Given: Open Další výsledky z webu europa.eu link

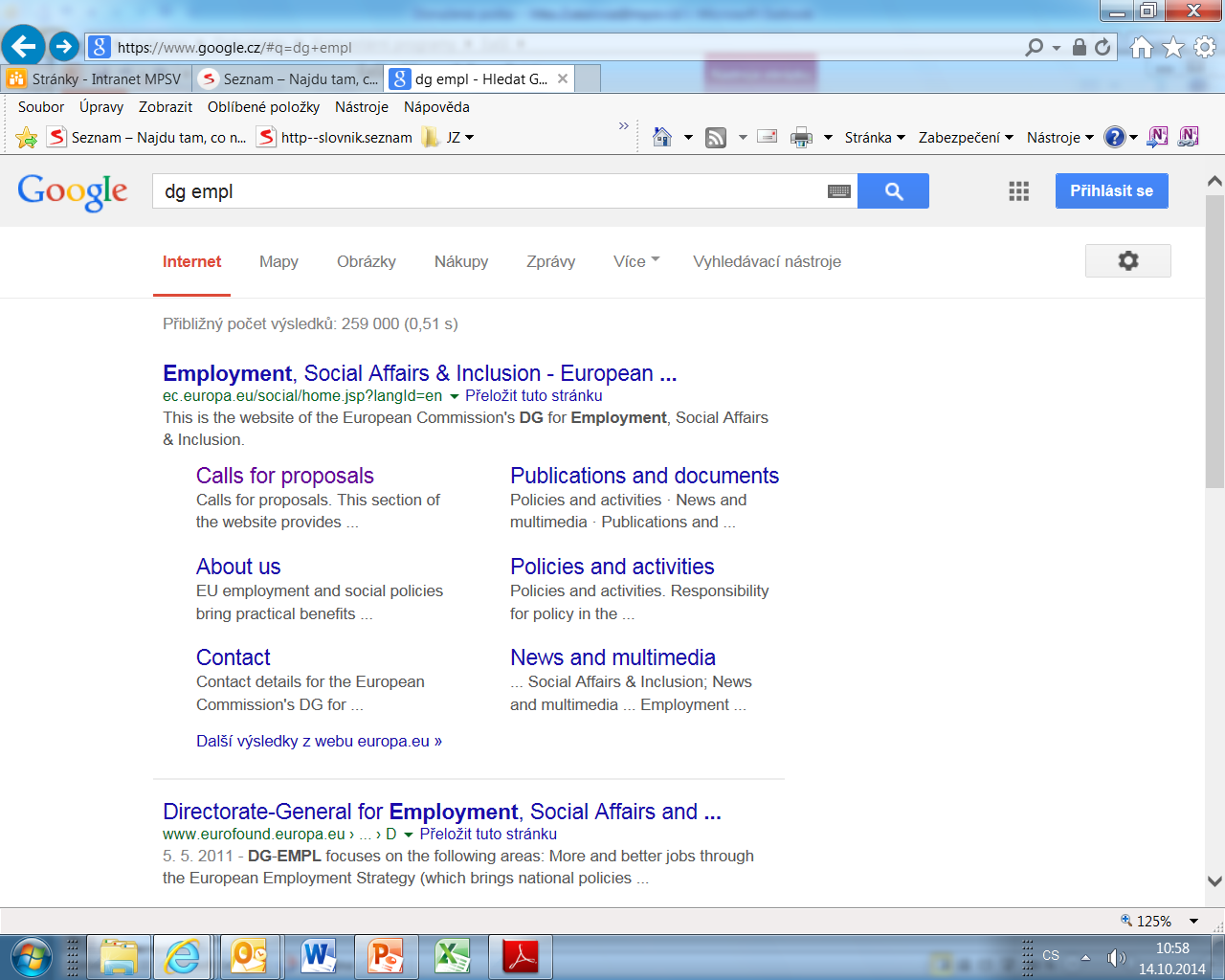Looking at the screenshot, I should [x=319, y=741].
